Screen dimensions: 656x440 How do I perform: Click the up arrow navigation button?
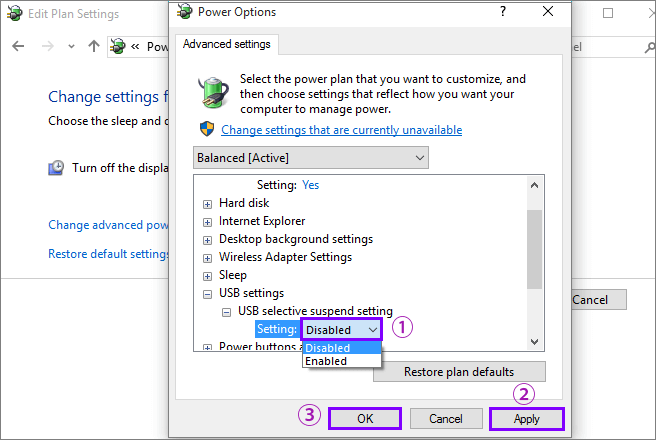[94, 46]
